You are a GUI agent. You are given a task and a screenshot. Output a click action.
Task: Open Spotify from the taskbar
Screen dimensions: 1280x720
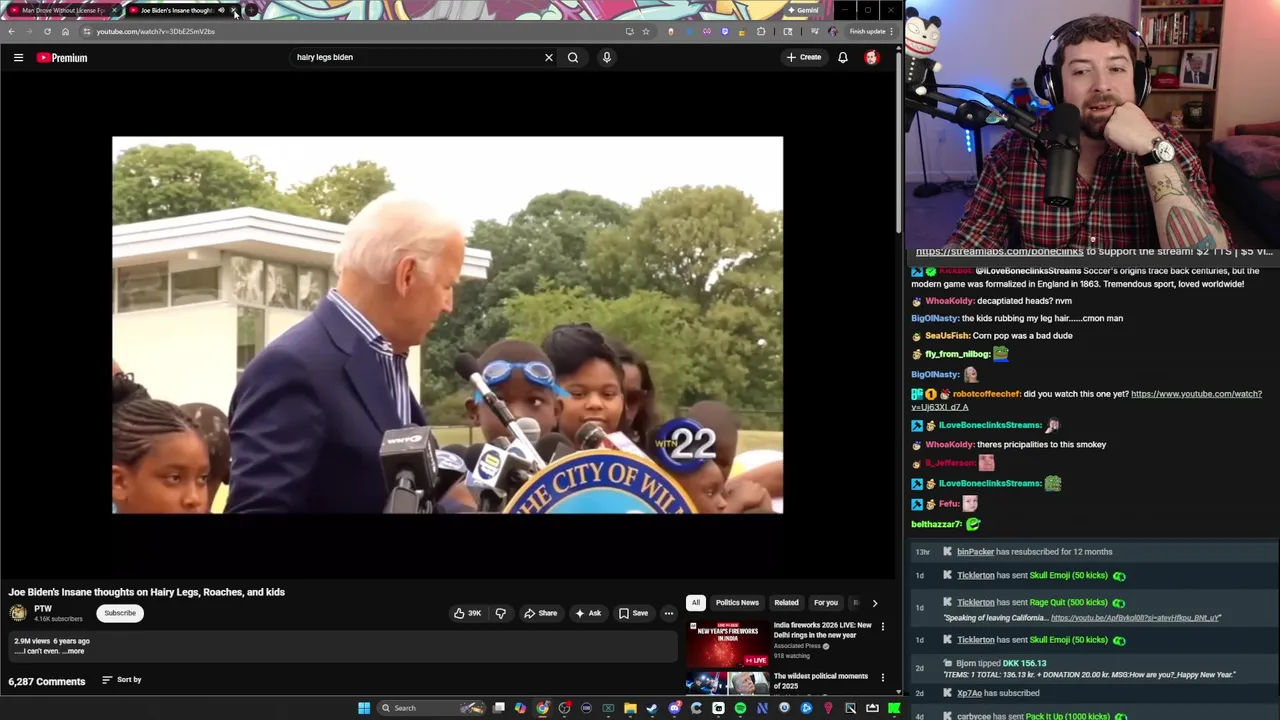coord(740,708)
